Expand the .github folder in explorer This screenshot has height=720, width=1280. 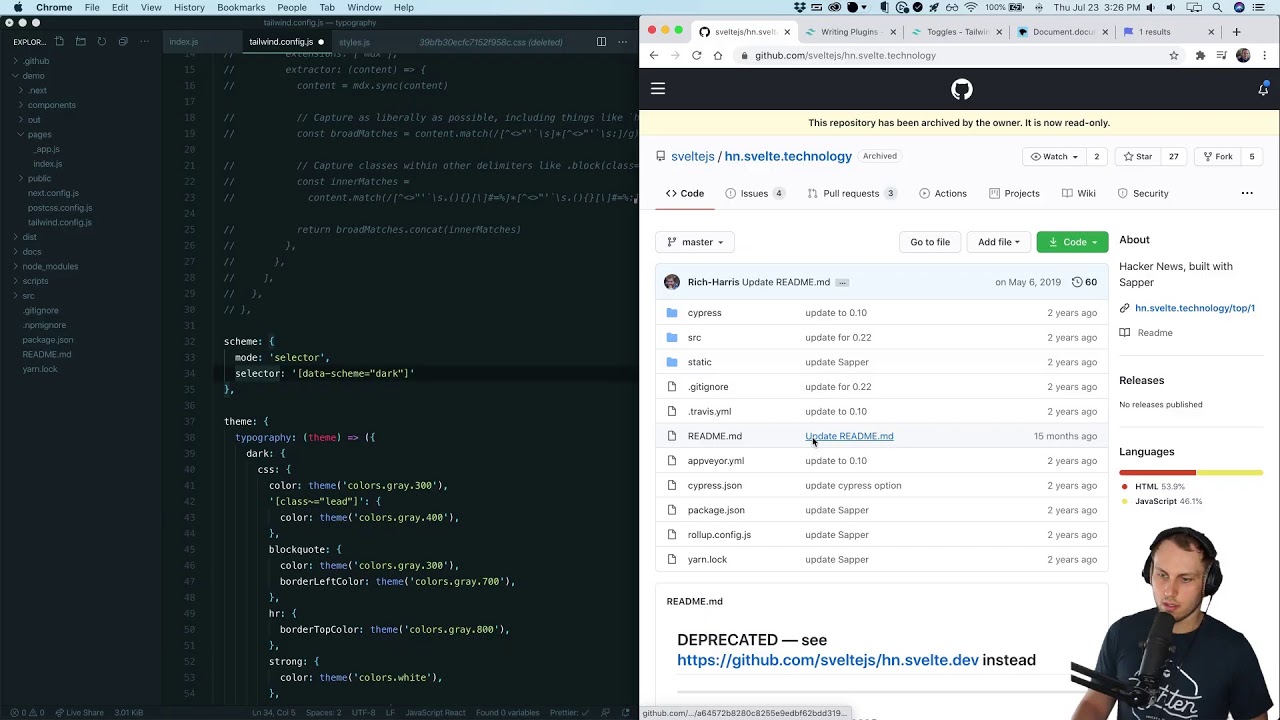click(36, 61)
